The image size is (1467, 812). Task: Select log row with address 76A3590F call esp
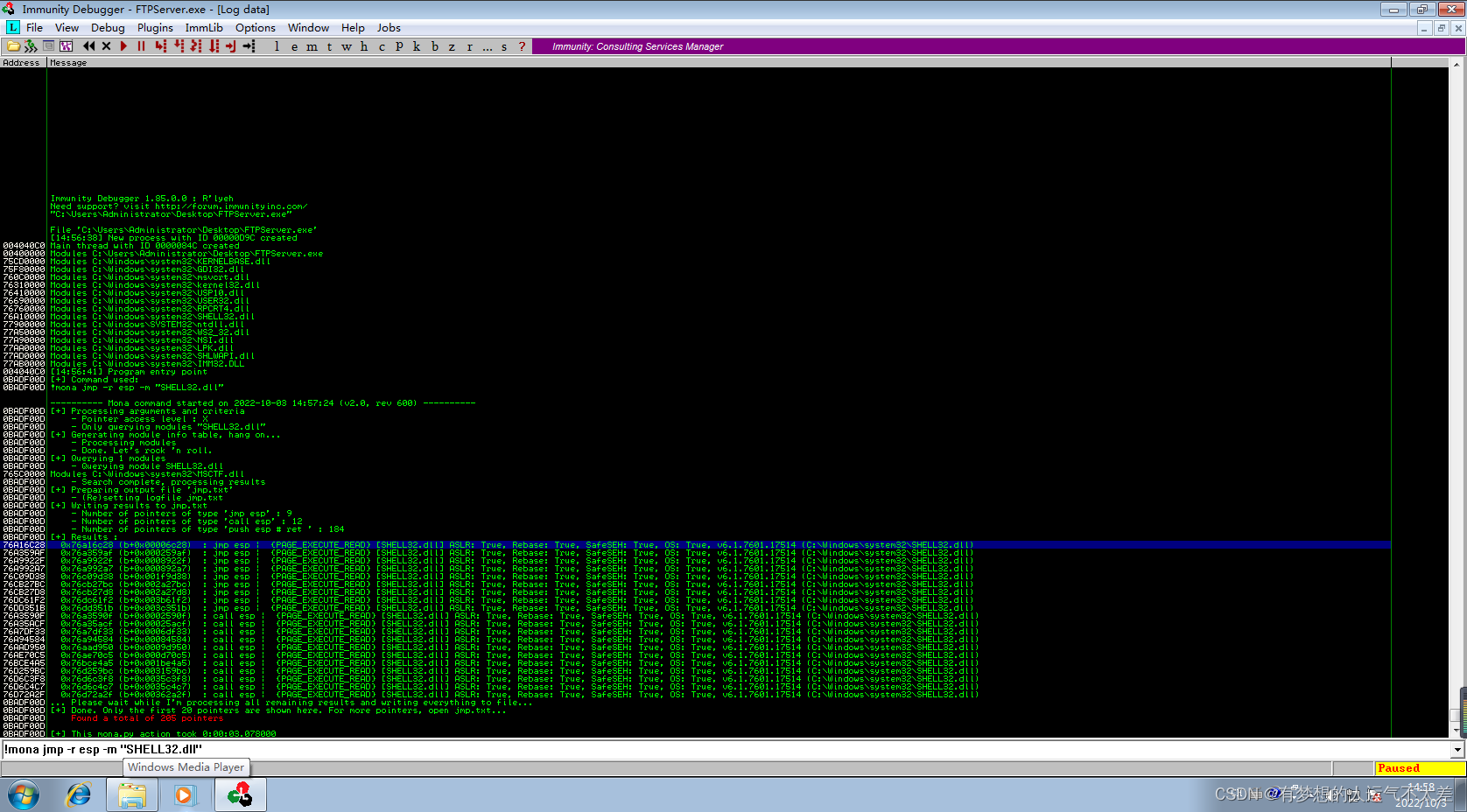point(696,616)
